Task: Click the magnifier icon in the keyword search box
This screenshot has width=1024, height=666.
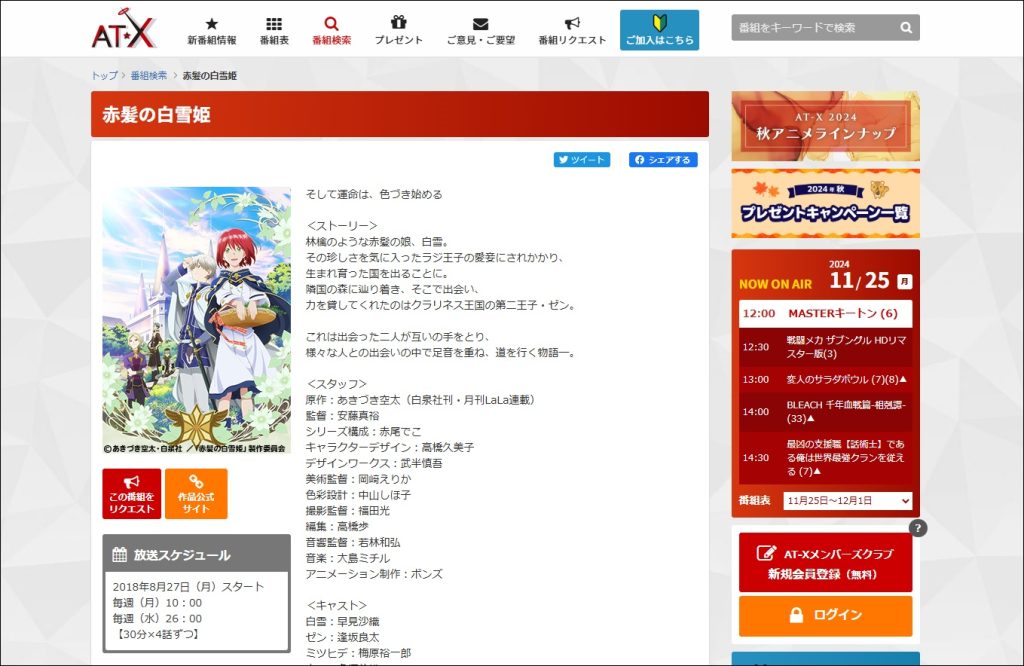Action: (905, 27)
